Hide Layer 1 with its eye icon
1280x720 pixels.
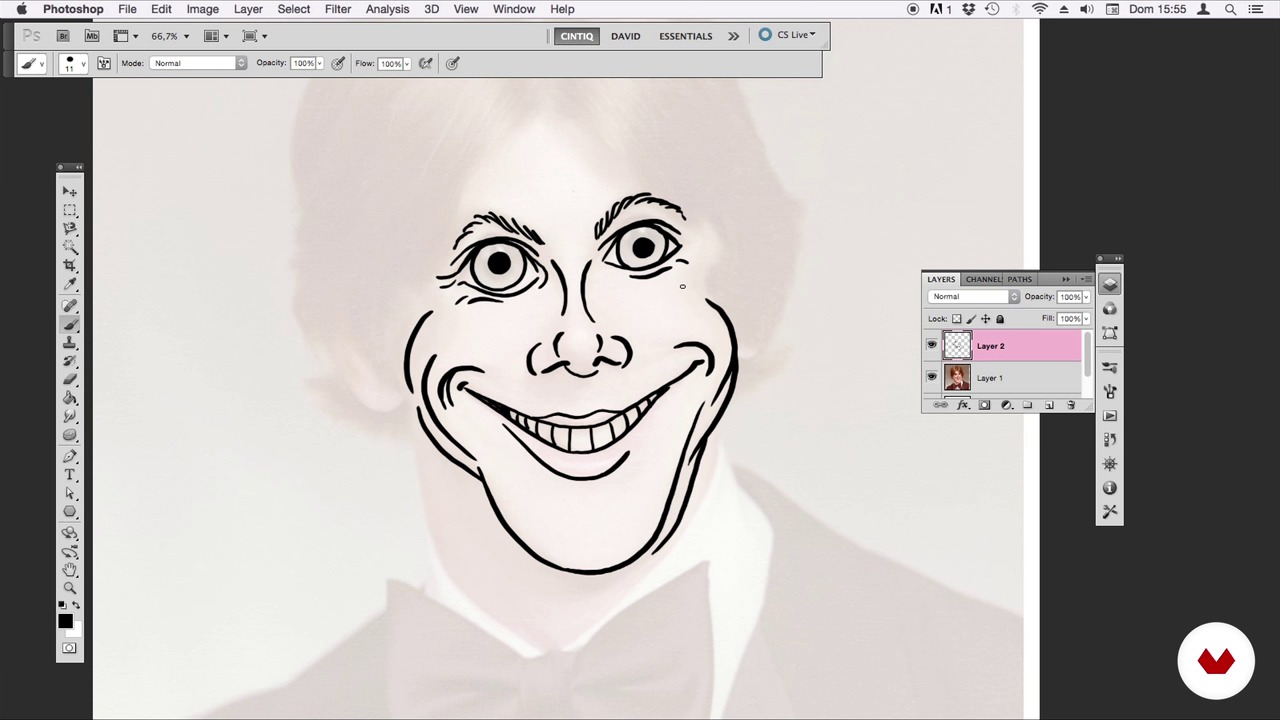pyautogui.click(x=932, y=377)
